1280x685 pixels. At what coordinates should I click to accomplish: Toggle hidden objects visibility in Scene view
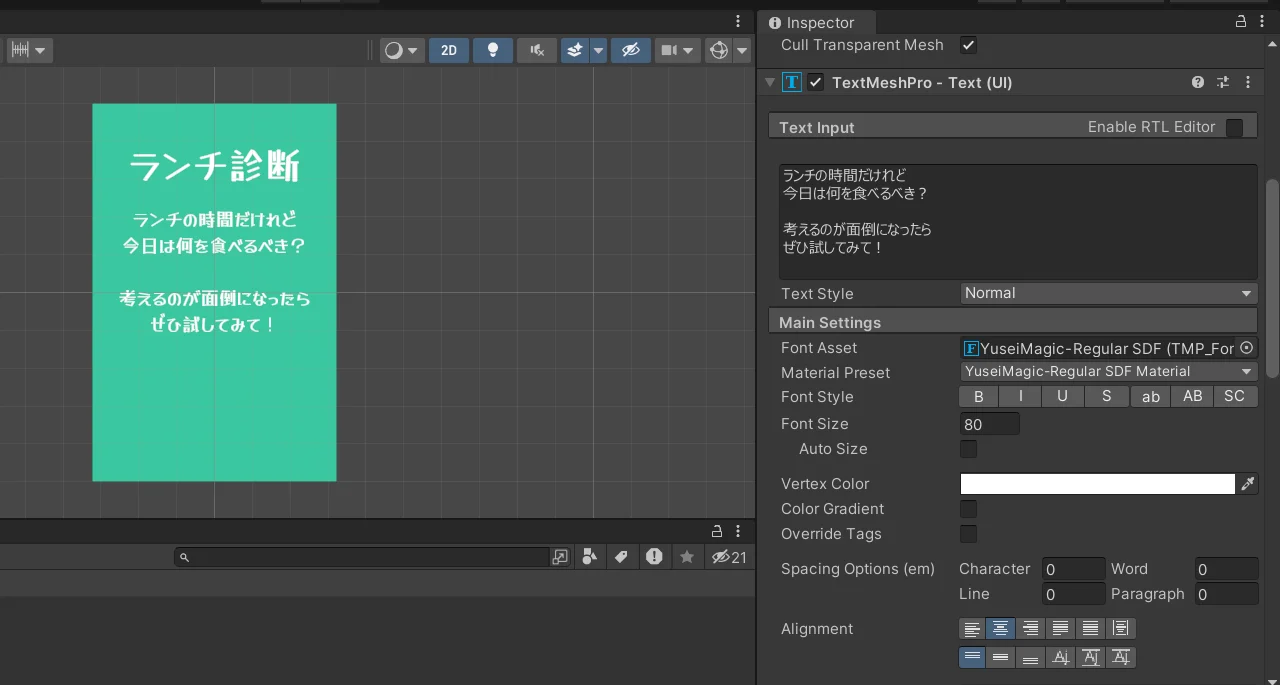(630, 50)
